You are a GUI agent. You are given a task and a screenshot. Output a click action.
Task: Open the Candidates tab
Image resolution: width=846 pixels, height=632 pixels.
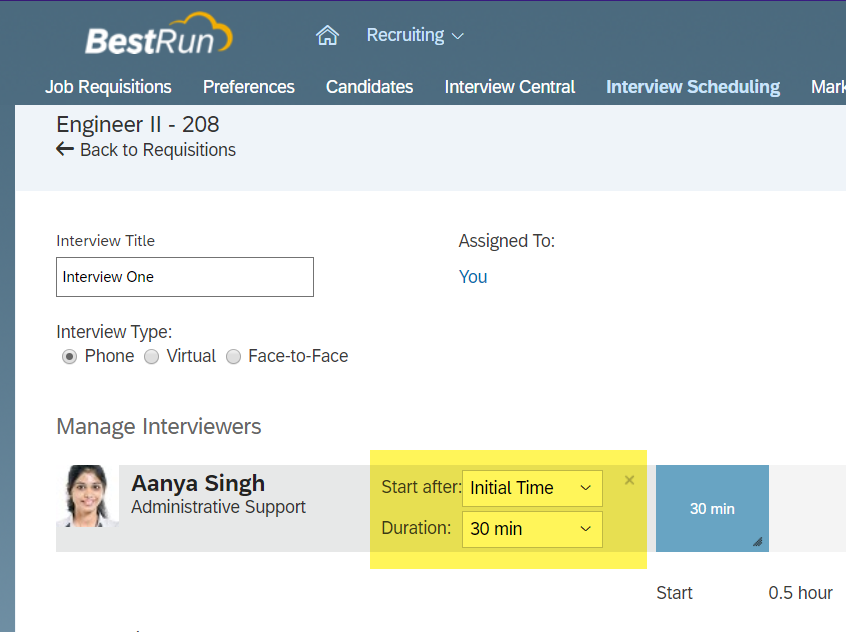pyautogui.click(x=370, y=87)
